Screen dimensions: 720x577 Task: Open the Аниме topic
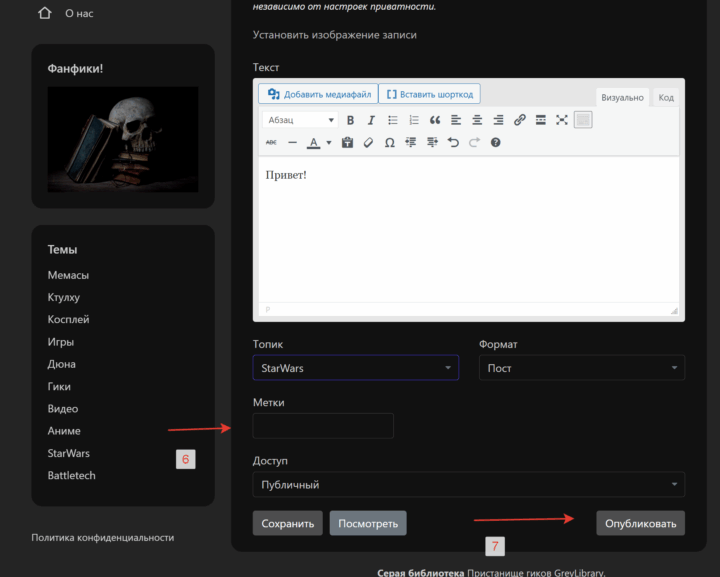[64, 431]
